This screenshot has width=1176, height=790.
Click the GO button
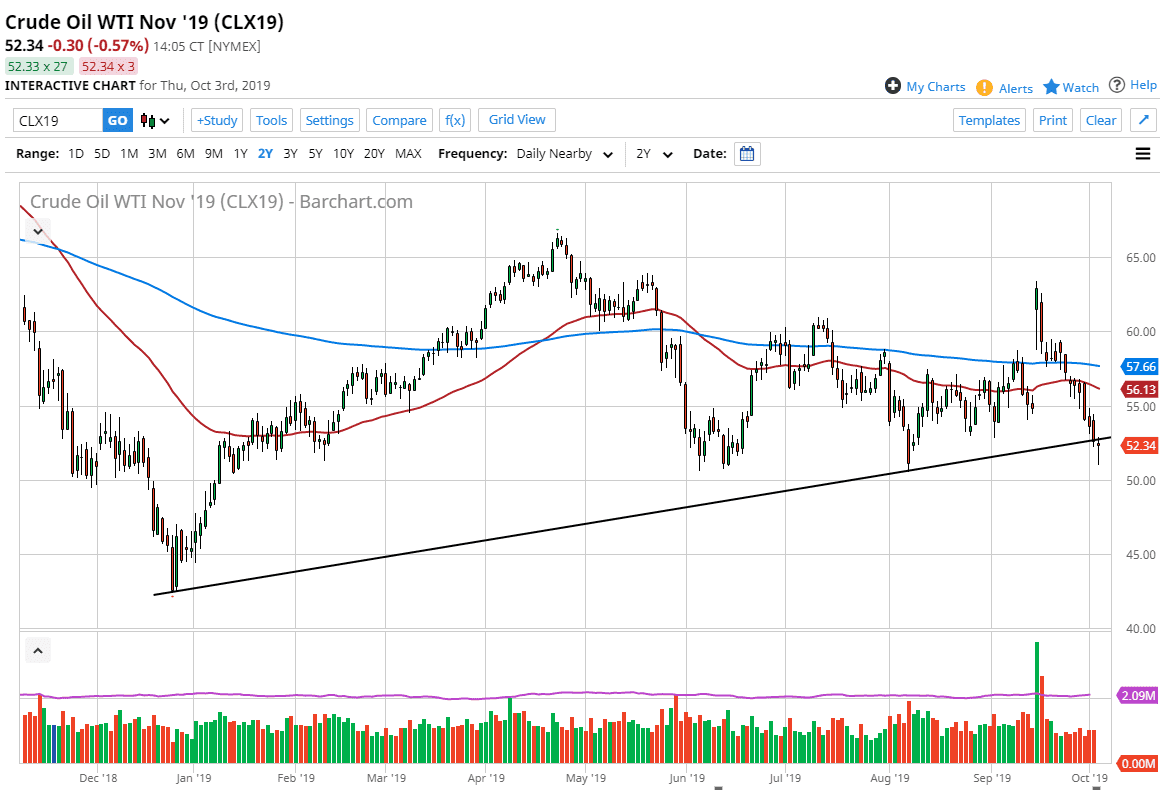click(117, 119)
